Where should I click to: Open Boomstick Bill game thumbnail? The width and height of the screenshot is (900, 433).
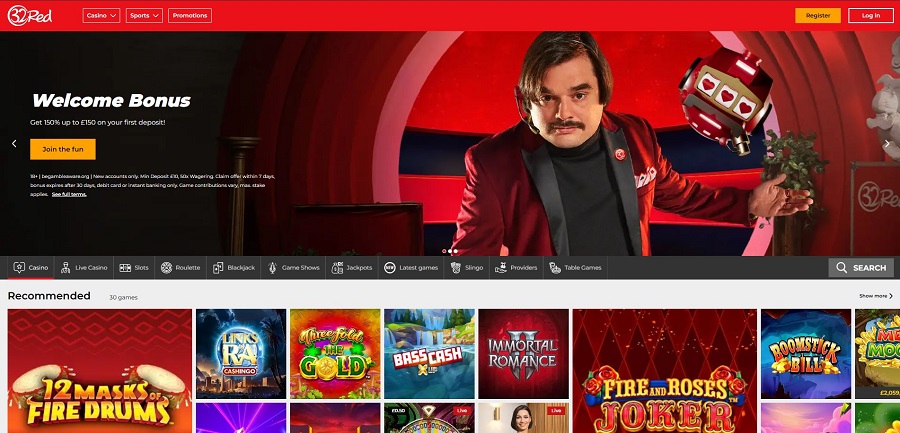[806, 354]
